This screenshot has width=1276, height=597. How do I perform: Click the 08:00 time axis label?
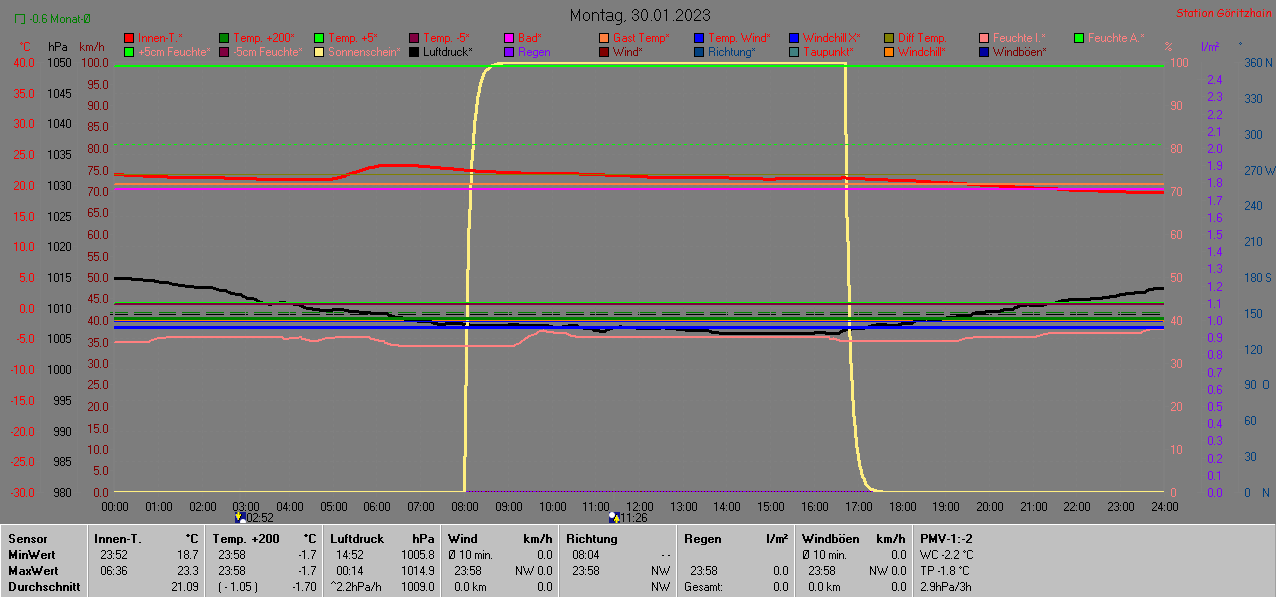pyautogui.click(x=465, y=507)
